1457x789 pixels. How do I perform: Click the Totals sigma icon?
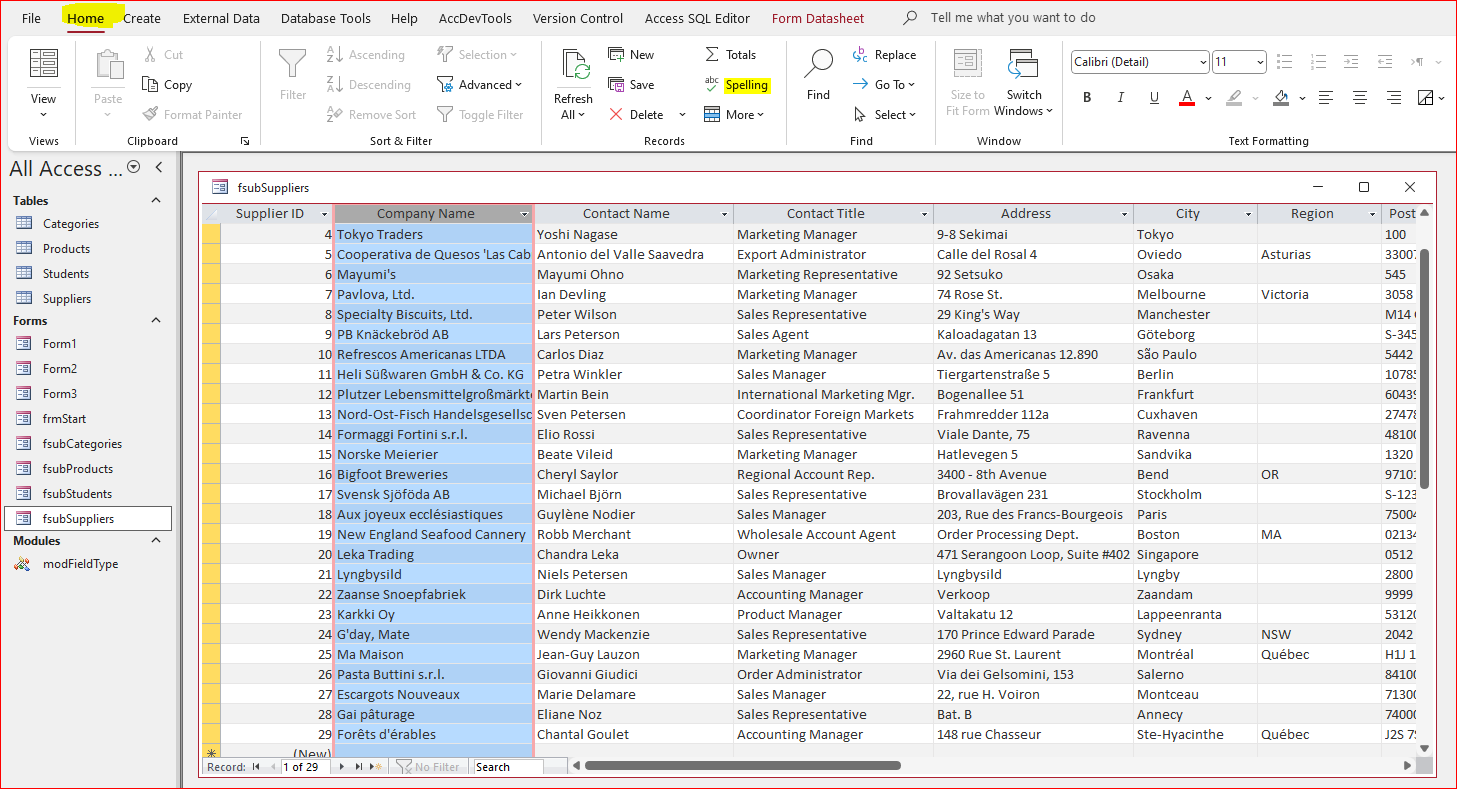(712, 54)
